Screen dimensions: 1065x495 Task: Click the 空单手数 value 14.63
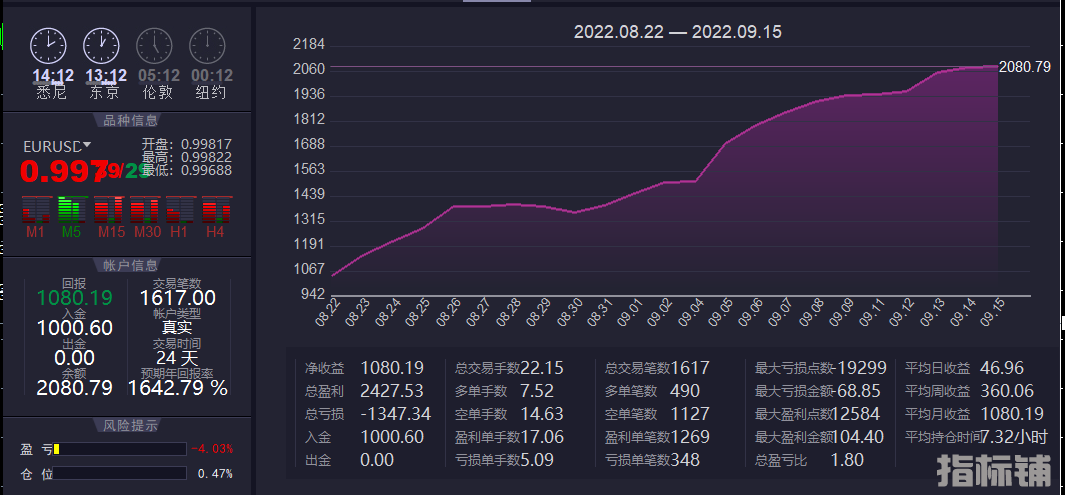click(x=542, y=414)
